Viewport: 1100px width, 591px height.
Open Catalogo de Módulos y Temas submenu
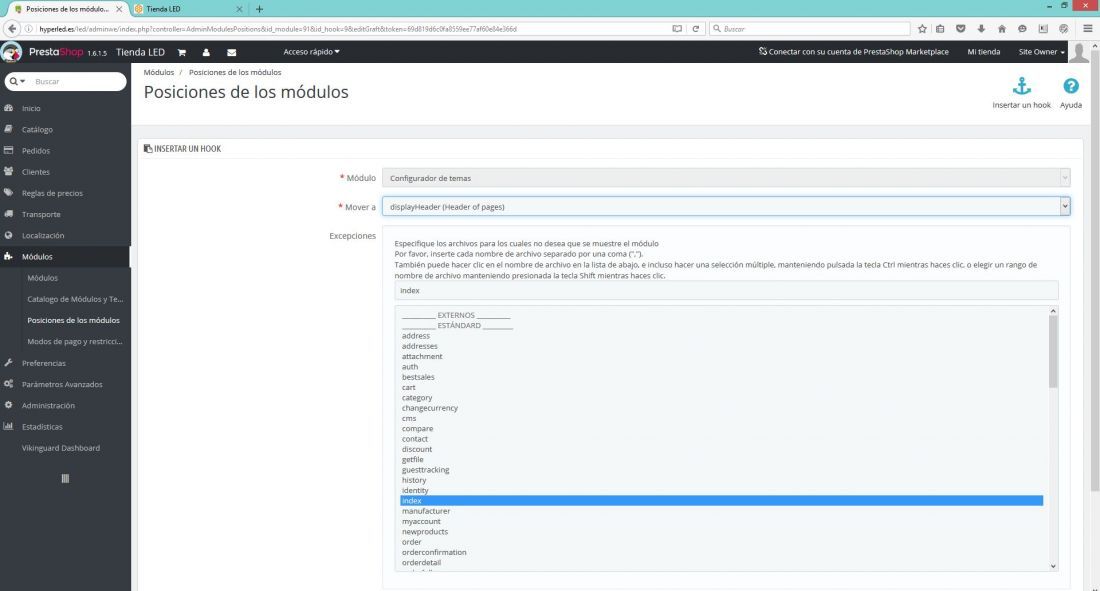tap(75, 299)
